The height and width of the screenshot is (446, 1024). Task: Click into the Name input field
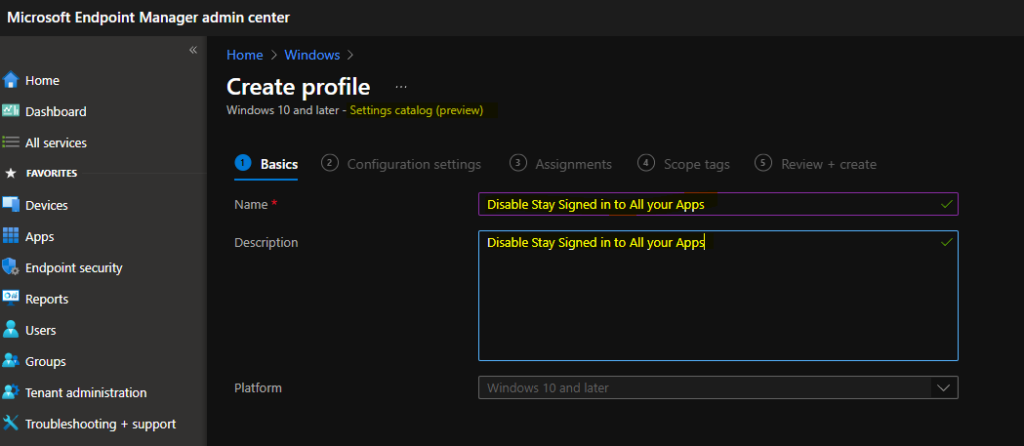(718, 204)
